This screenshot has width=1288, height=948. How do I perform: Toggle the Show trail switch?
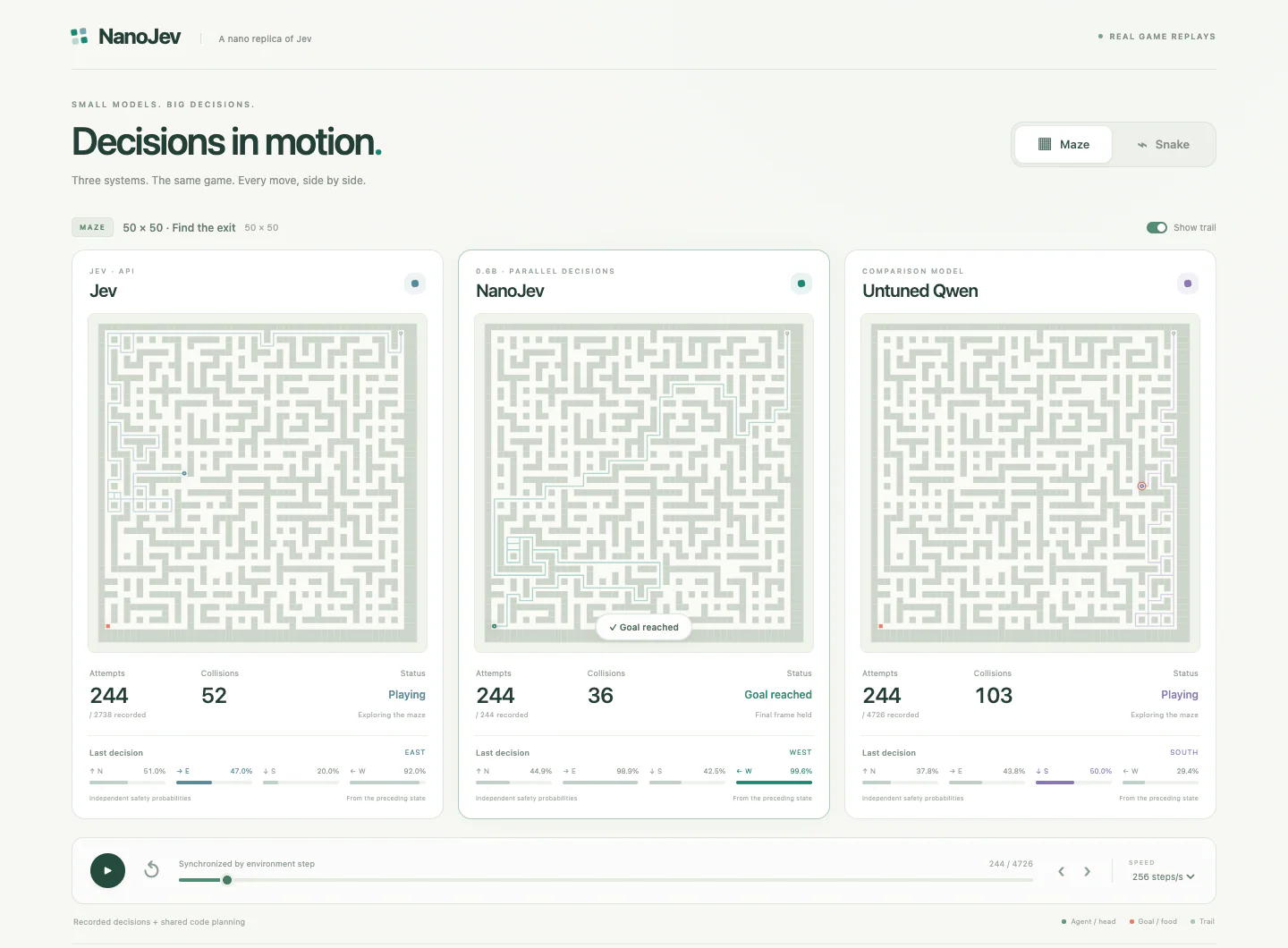1157,227
